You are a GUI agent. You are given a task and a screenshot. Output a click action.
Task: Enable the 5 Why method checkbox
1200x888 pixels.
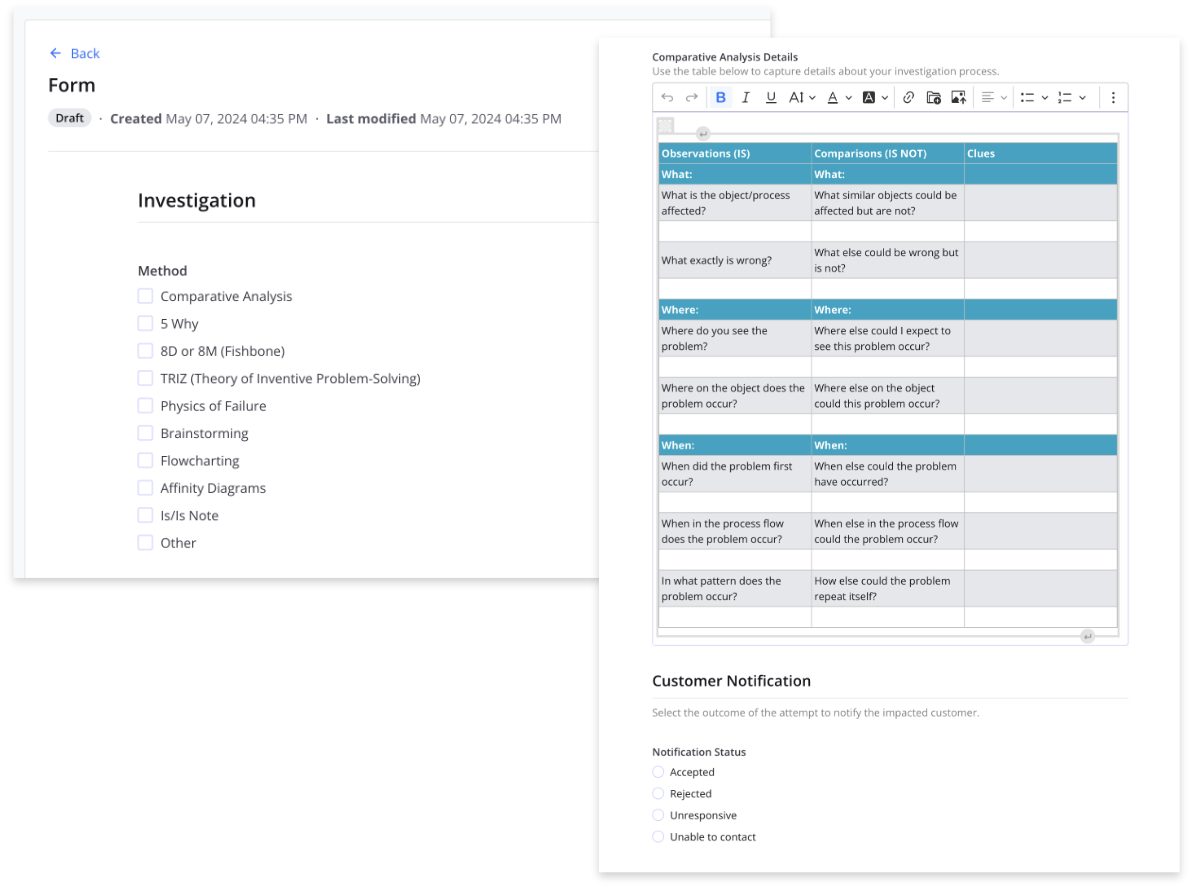(146, 323)
